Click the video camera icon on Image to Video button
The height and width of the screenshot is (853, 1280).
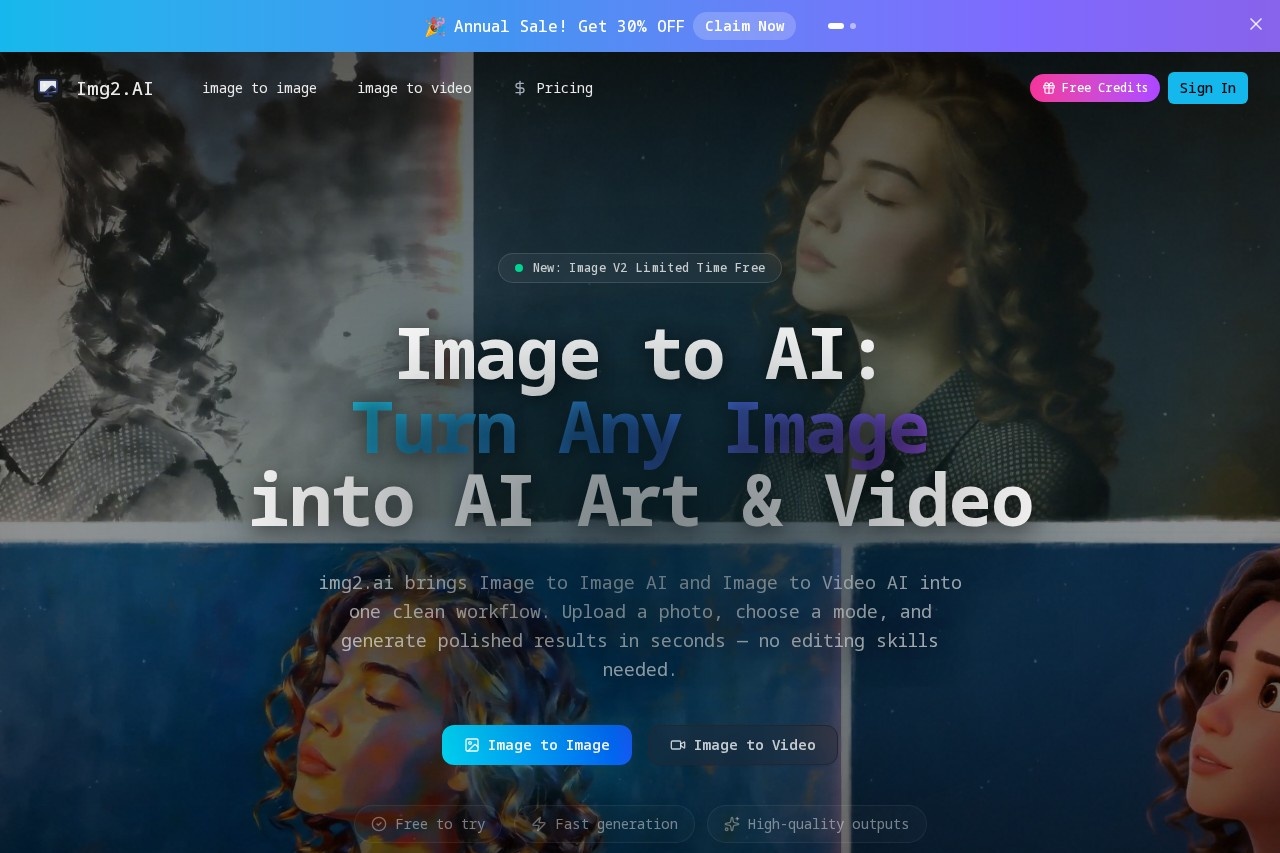tap(678, 745)
